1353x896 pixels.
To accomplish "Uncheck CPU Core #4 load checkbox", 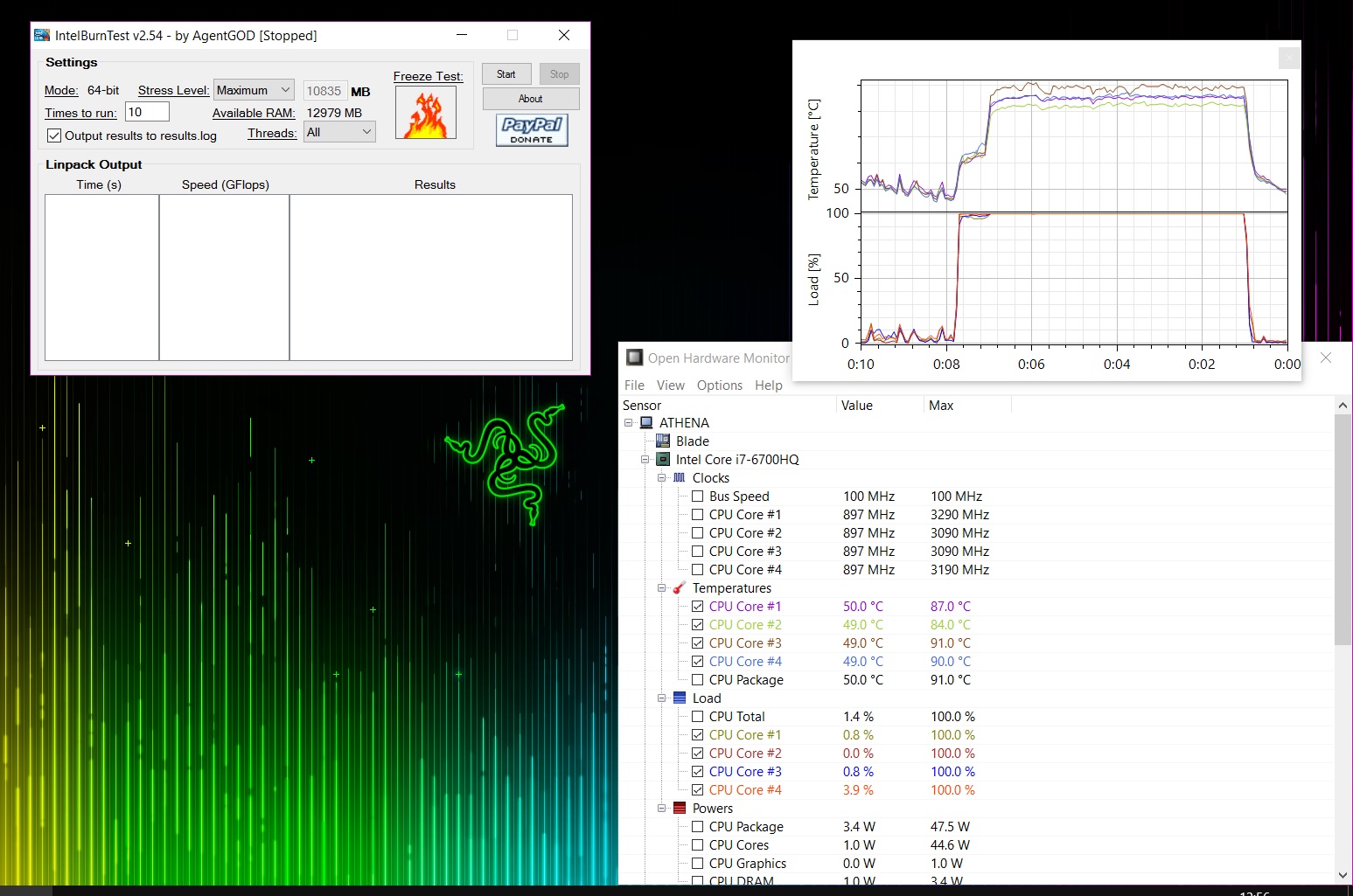I will 698,790.
